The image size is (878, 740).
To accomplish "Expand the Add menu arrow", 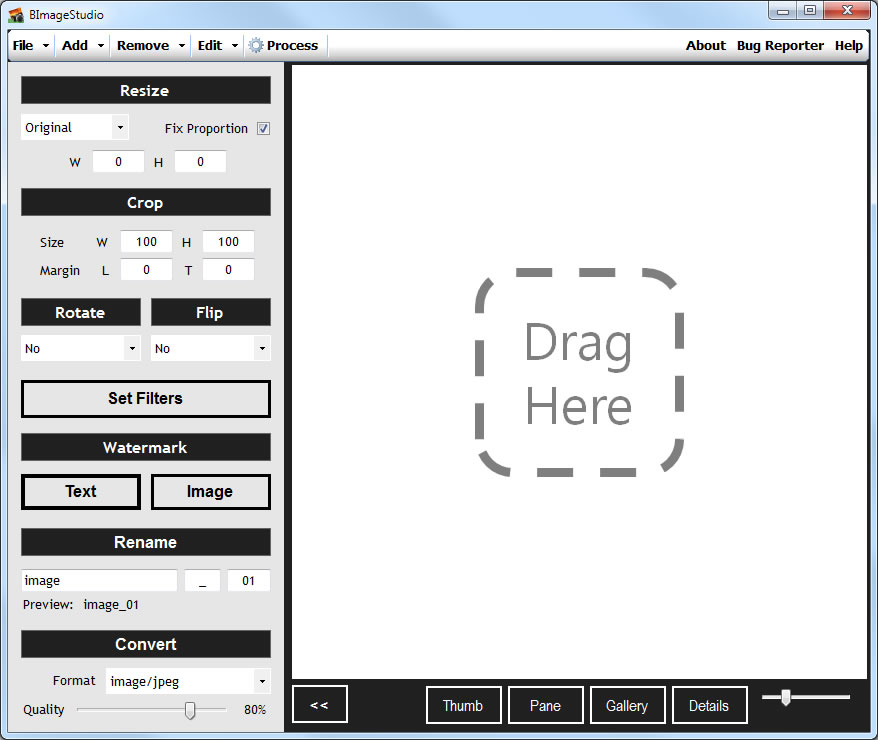I will pyautogui.click(x=101, y=46).
